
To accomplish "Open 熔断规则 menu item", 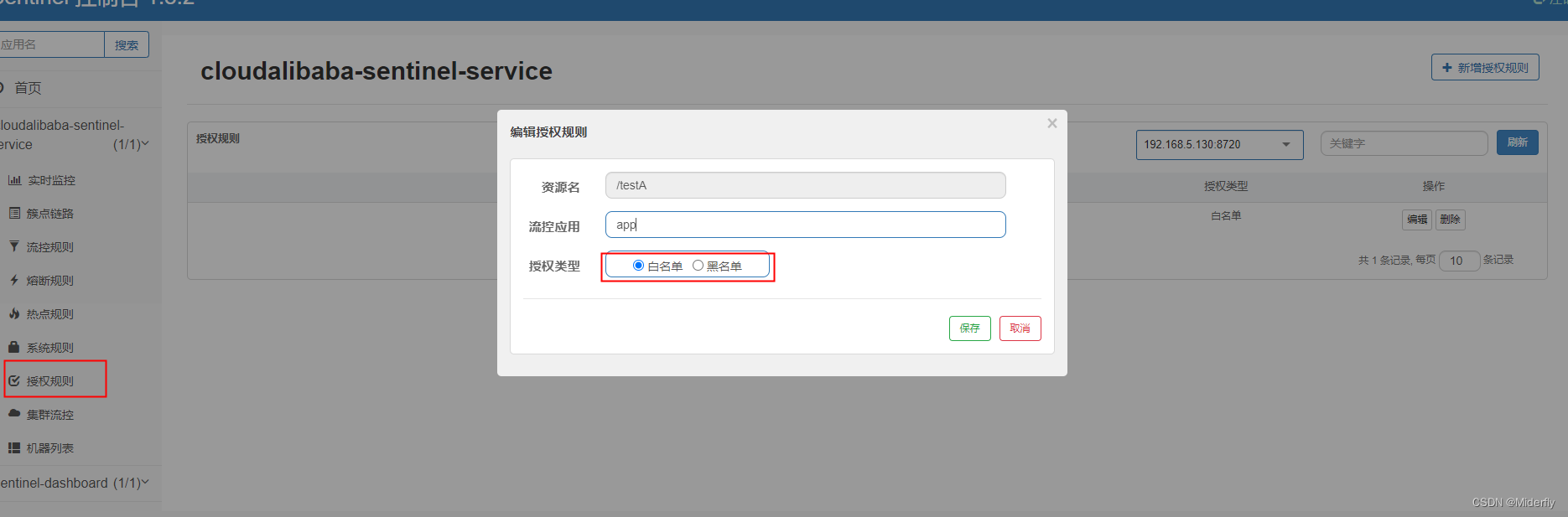I will click(x=50, y=281).
